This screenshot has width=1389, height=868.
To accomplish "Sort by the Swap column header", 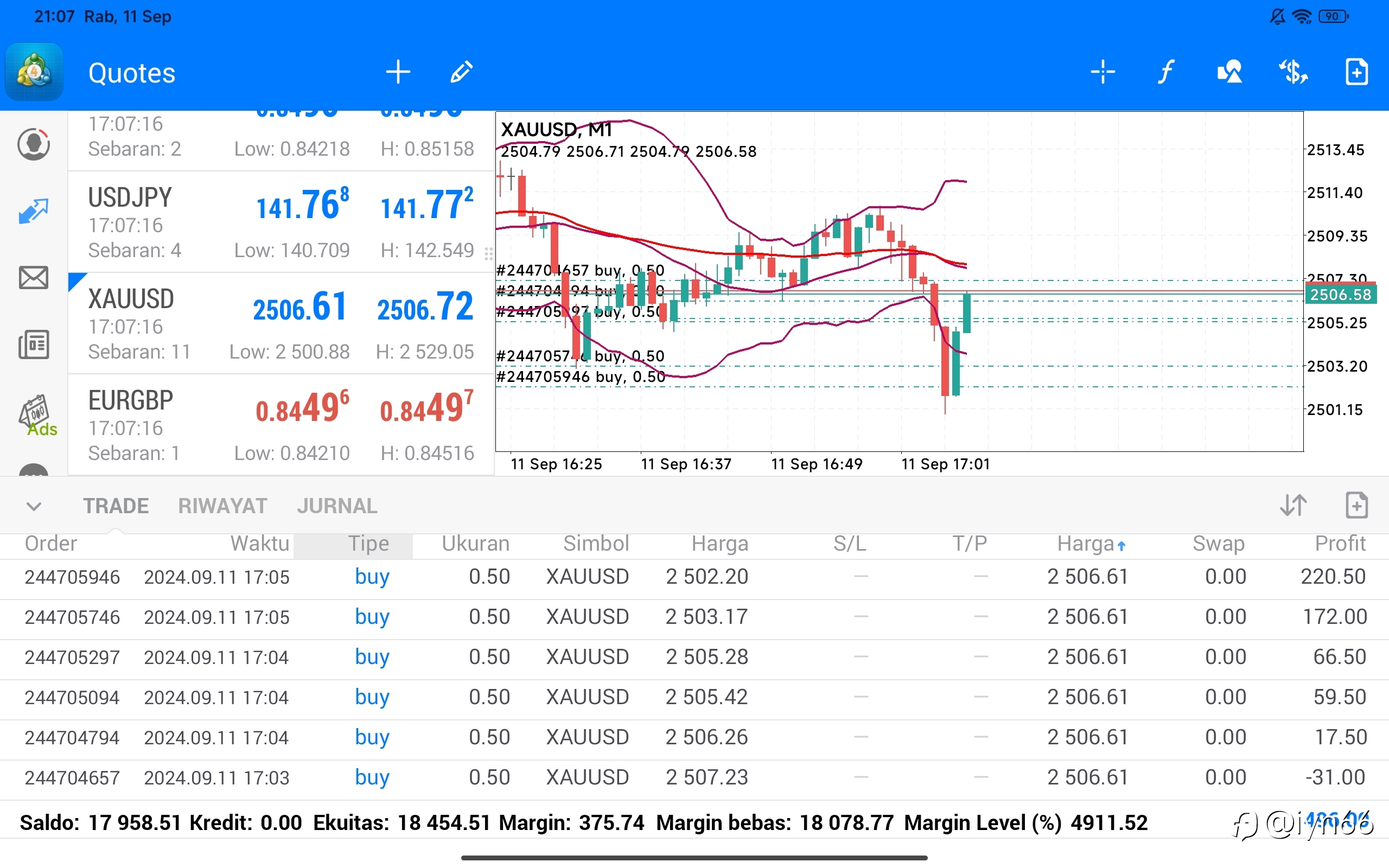I will pos(1219,543).
